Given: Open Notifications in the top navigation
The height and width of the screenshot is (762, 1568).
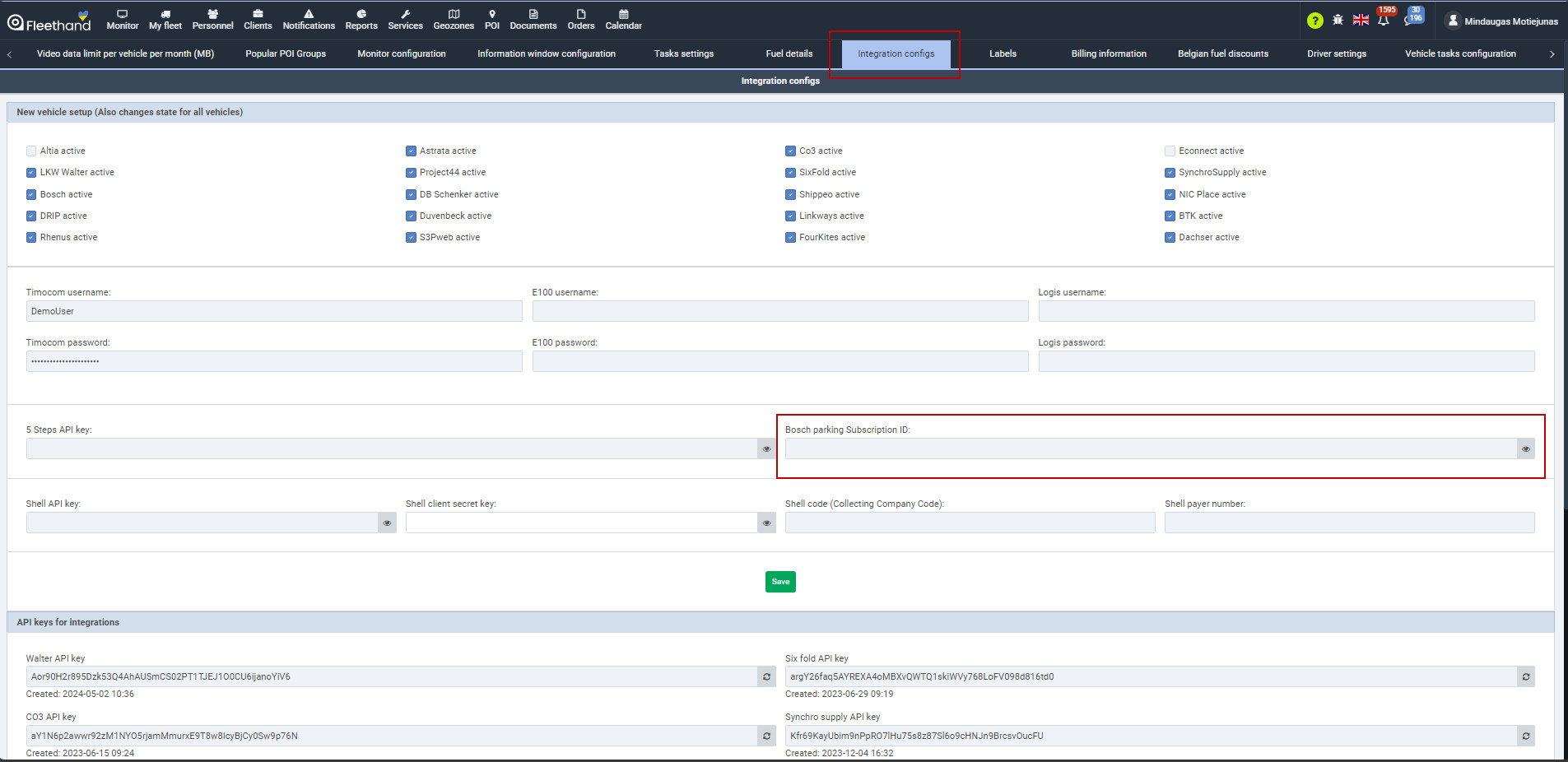Looking at the screenshot, I should point(309,20).
